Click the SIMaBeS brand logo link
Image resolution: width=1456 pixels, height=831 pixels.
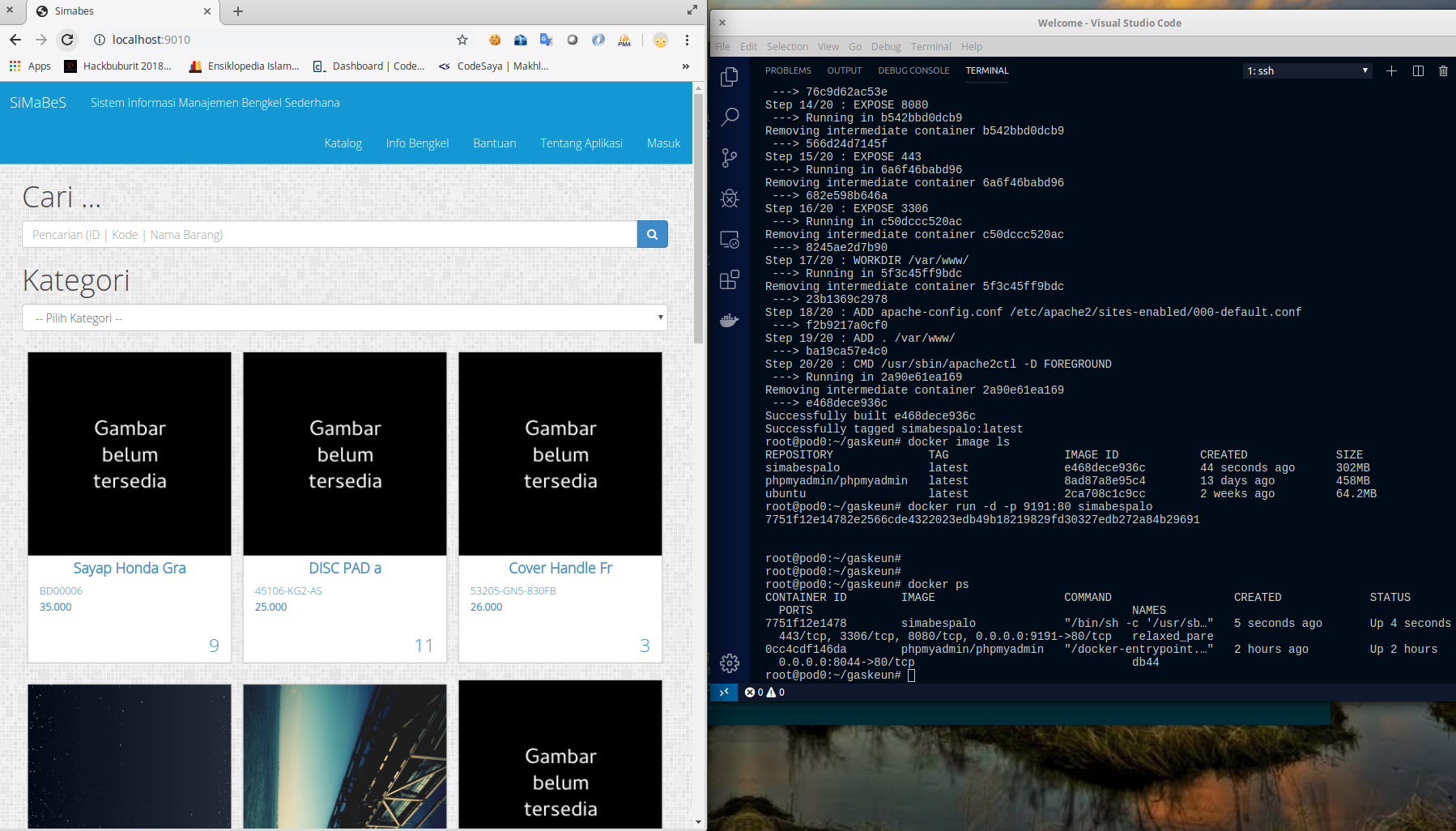38,103
